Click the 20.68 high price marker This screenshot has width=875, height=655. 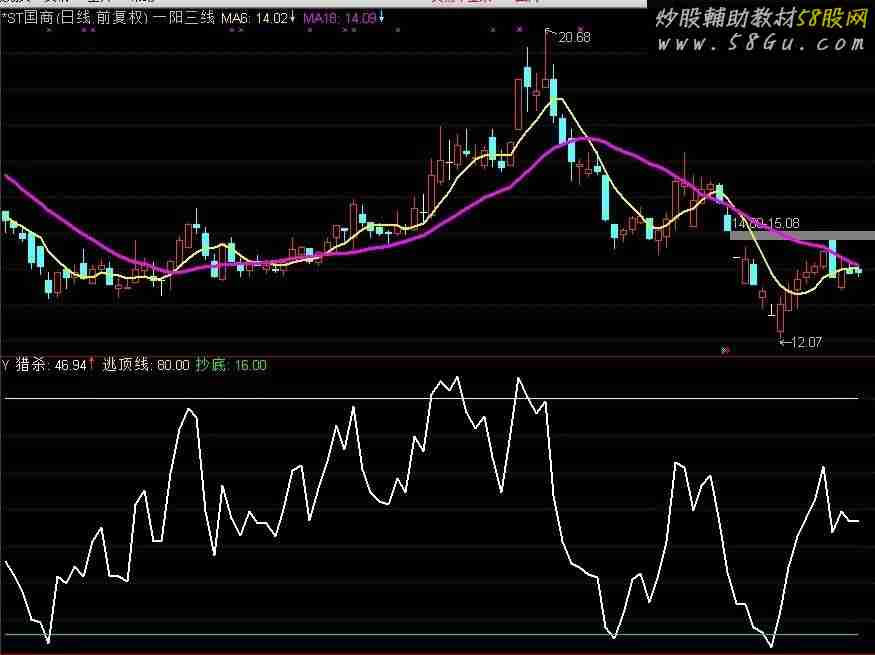[574, 37]
